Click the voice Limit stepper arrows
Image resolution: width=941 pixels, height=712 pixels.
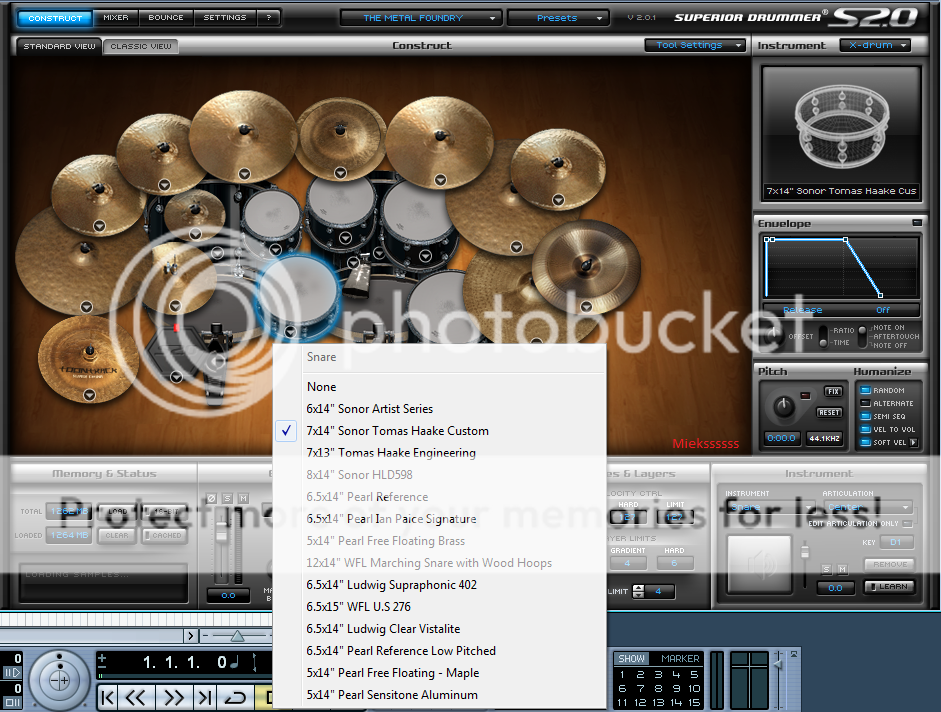pos(639,591)
